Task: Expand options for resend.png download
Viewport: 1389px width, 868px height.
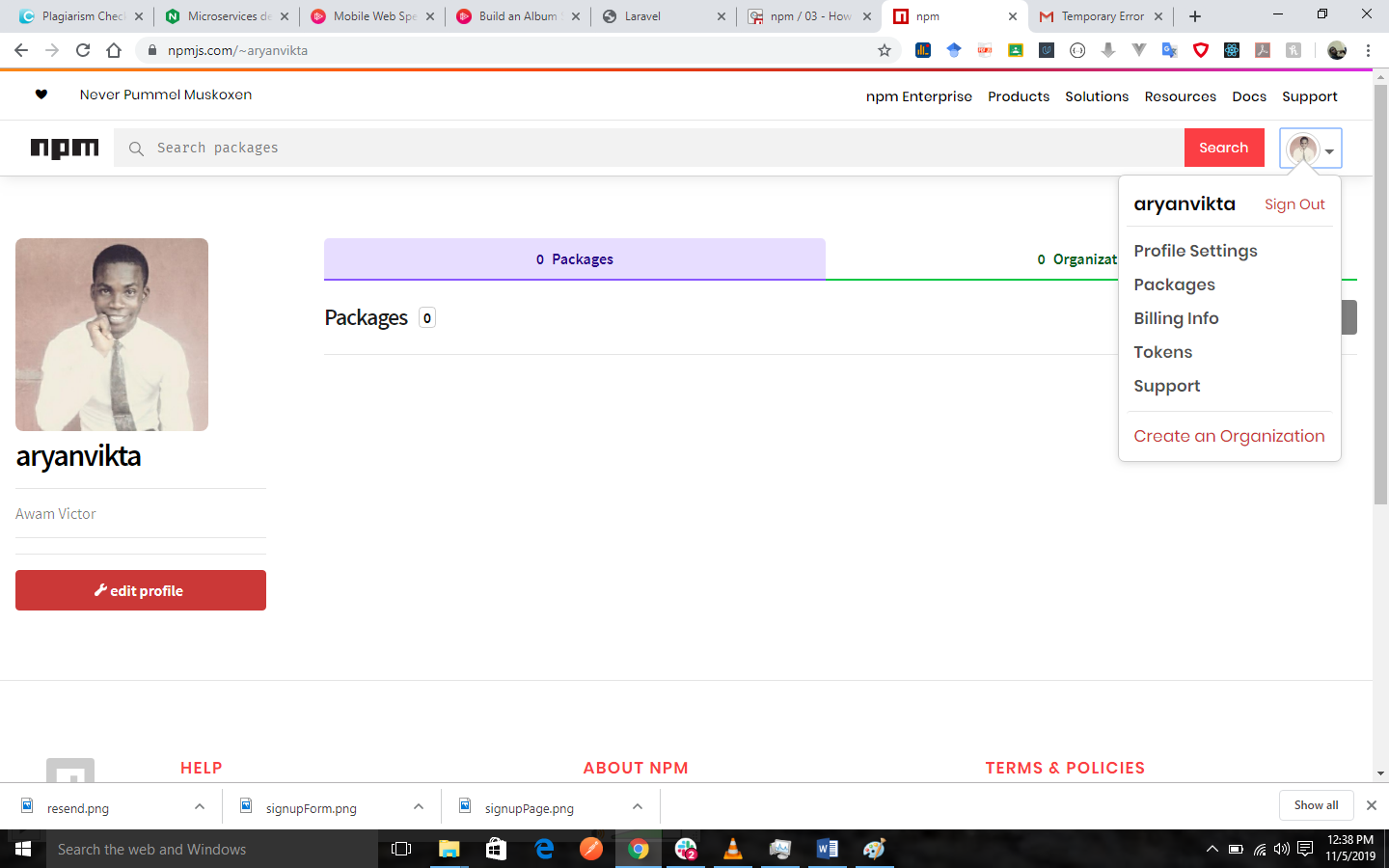Action: coord(200,806)
